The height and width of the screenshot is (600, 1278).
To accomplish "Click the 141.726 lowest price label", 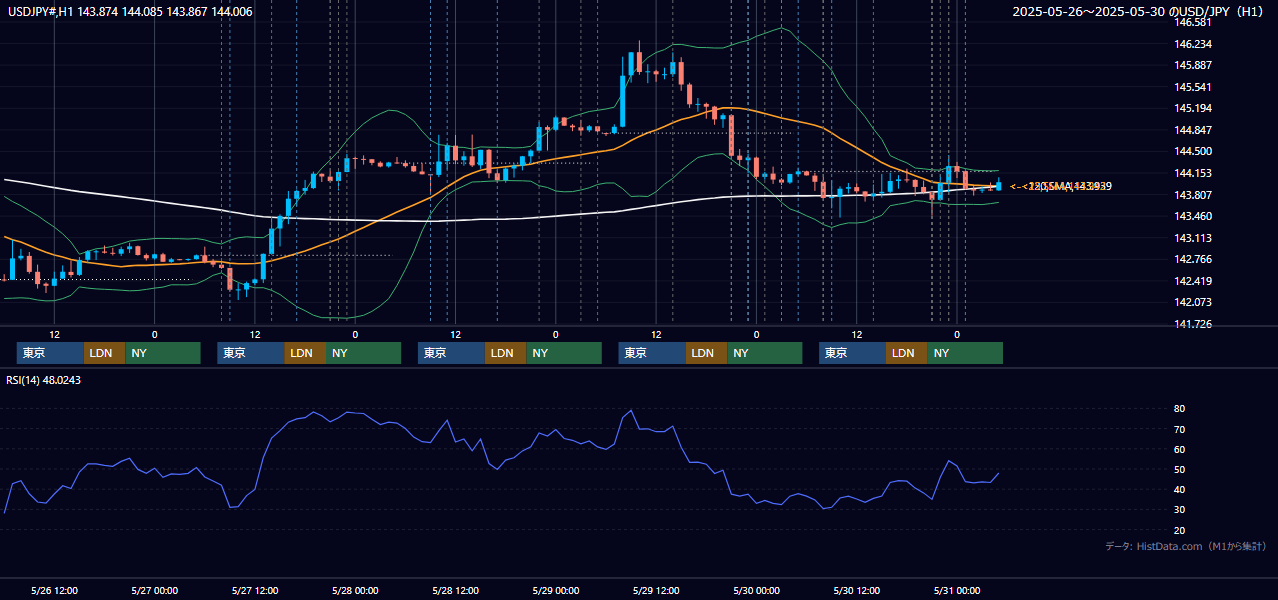I will [x=1193, y=324].
